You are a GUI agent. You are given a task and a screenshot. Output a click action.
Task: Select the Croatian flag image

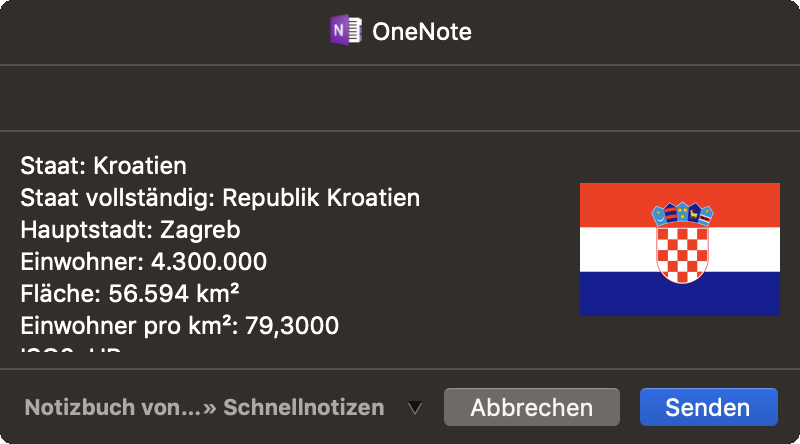680,249
